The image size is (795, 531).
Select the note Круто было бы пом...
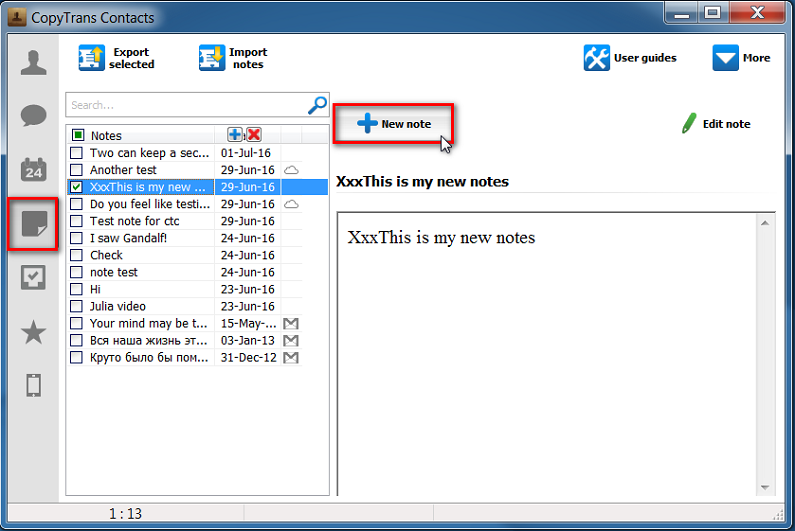[149, 358]
